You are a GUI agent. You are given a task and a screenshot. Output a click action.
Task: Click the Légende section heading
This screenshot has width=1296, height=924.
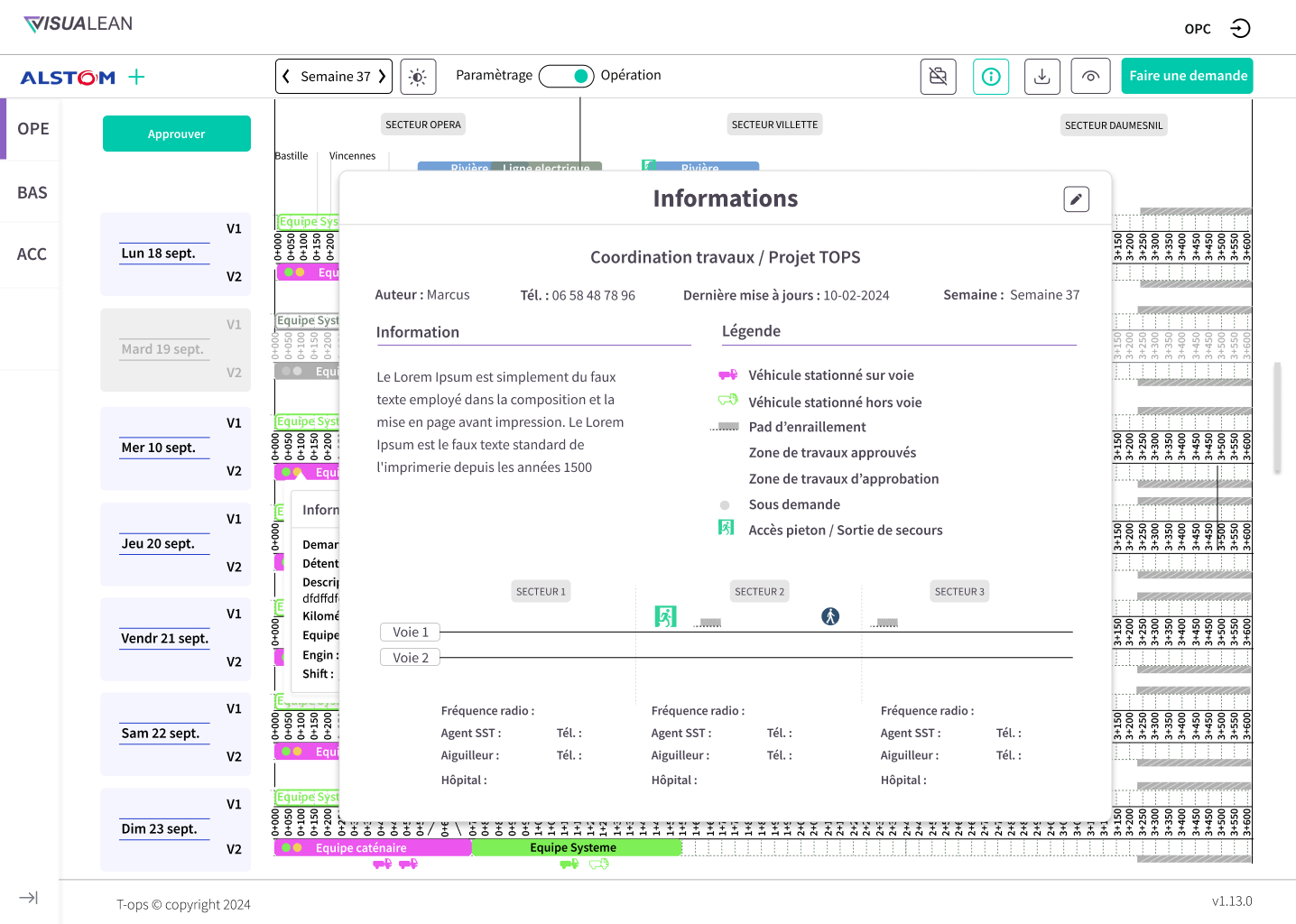point(751,331)
